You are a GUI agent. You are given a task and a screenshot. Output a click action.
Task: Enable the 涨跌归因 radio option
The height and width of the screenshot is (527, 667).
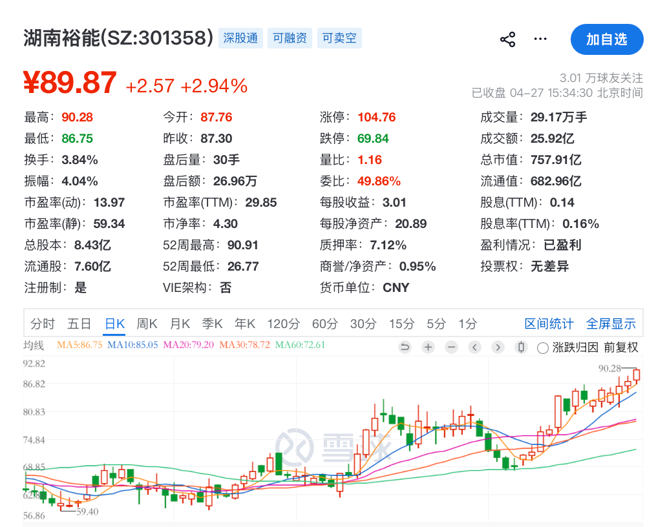543,348
